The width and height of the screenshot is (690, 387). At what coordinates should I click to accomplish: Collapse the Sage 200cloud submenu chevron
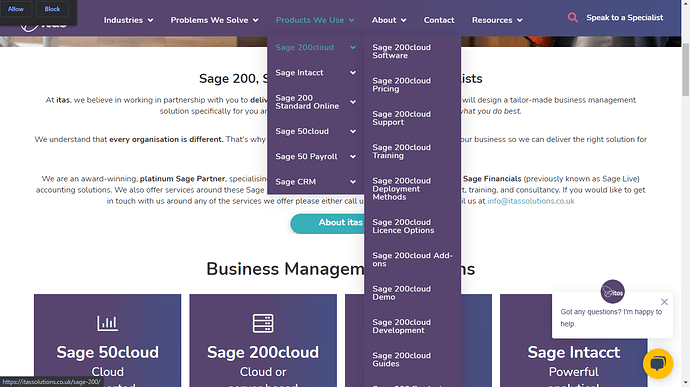click(353, 48)
